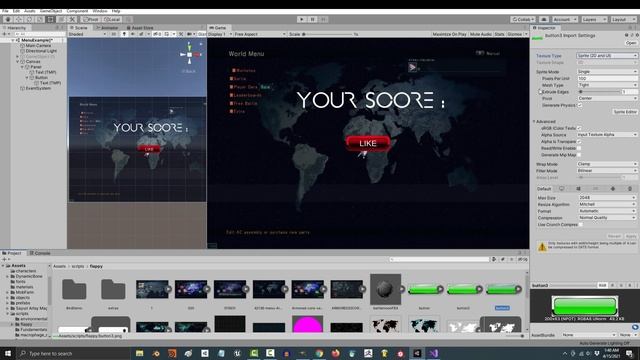Toggle Stats overlay in Game view
Image resolution: width=640 pixels, height=360 pixels.
pos(499,34)
